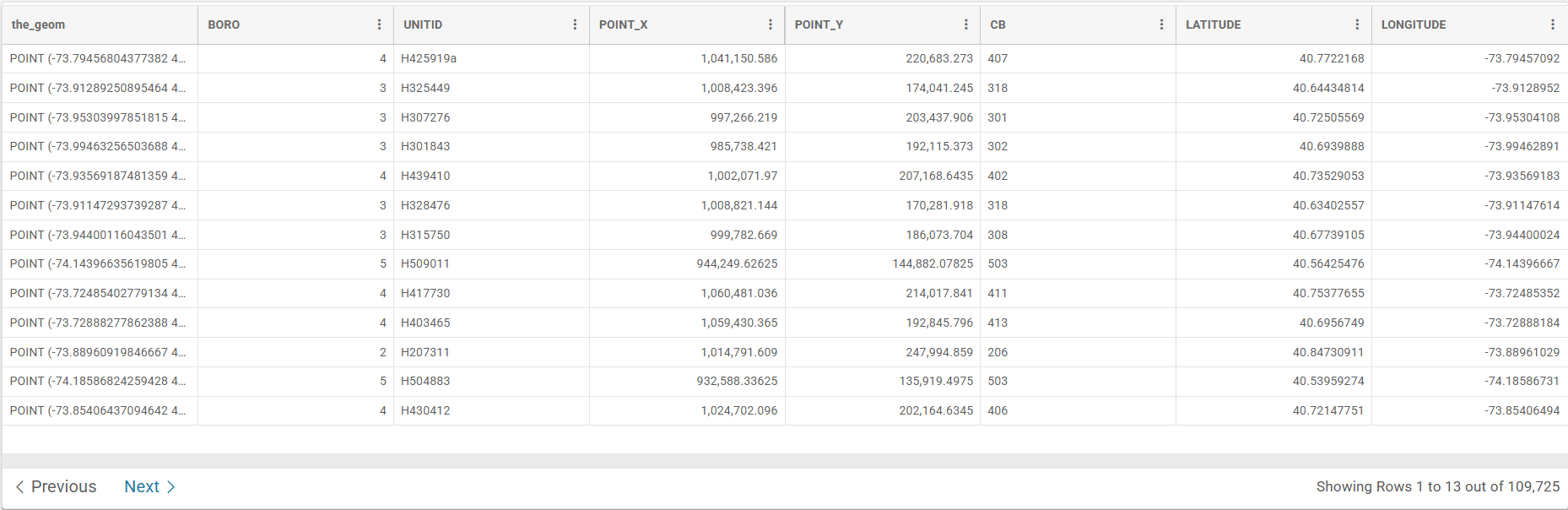
Task: Open the UNITID column kebab menu
Action: pos(575,24)
